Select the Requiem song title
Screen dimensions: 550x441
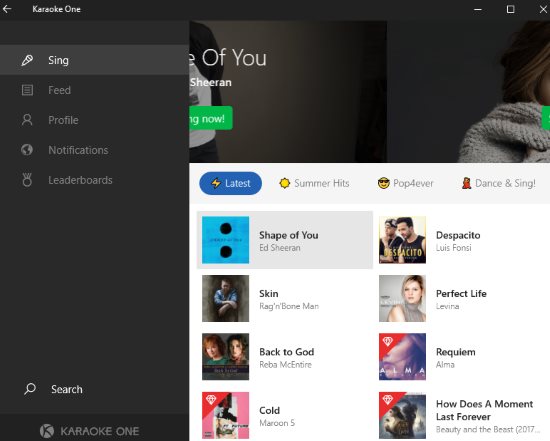[x=456, y=352]
